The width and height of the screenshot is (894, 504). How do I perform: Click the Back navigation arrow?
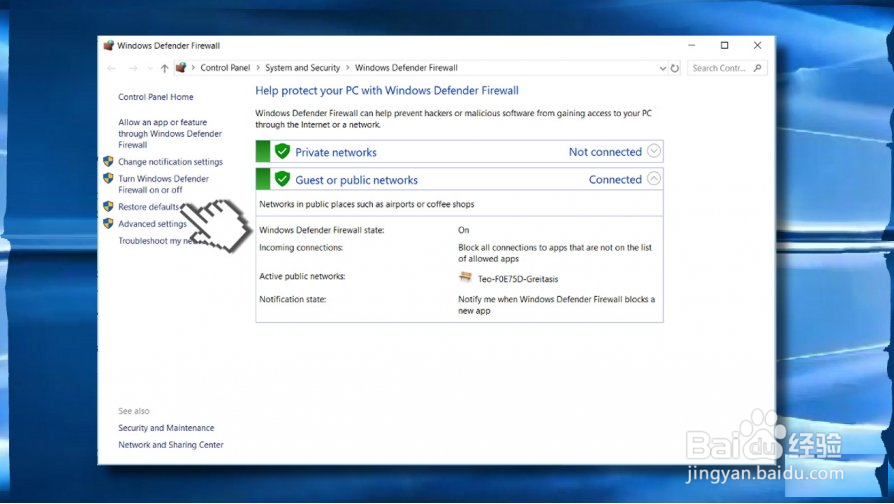111,68
